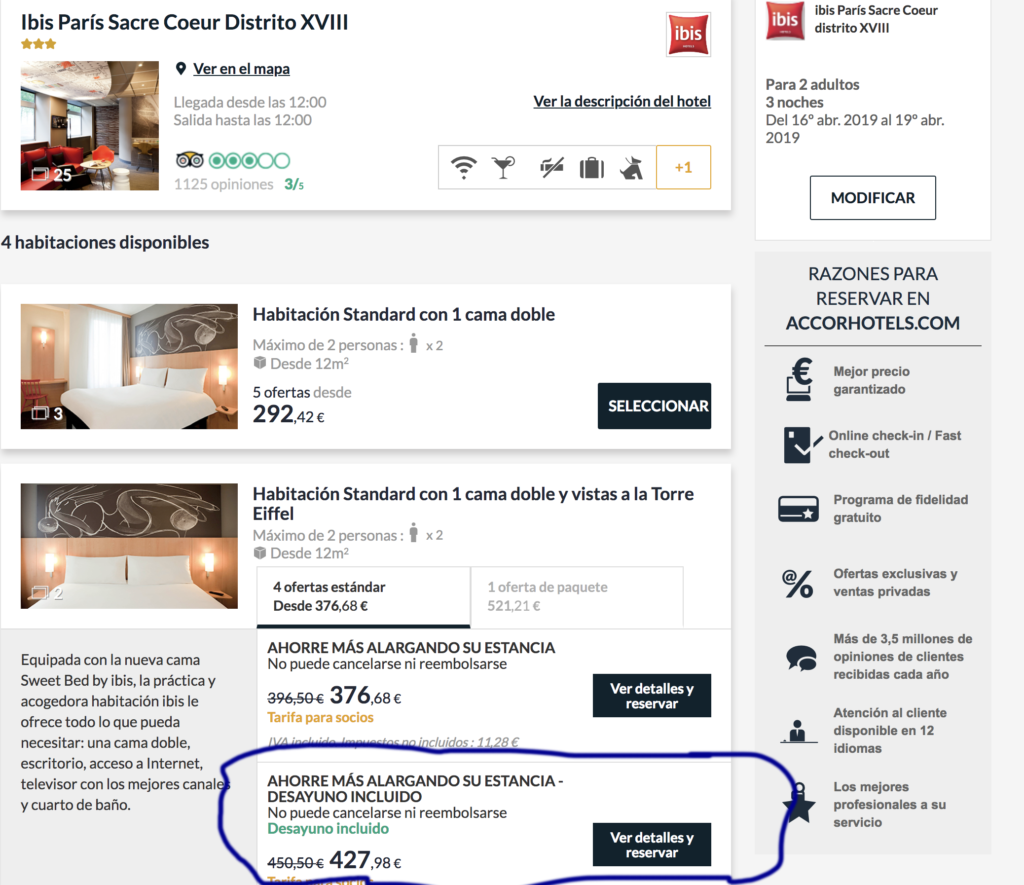Click the map pin icon next to Ver en el mapa
Viewport: 1024px width, 885px height.
pos(181,69)
